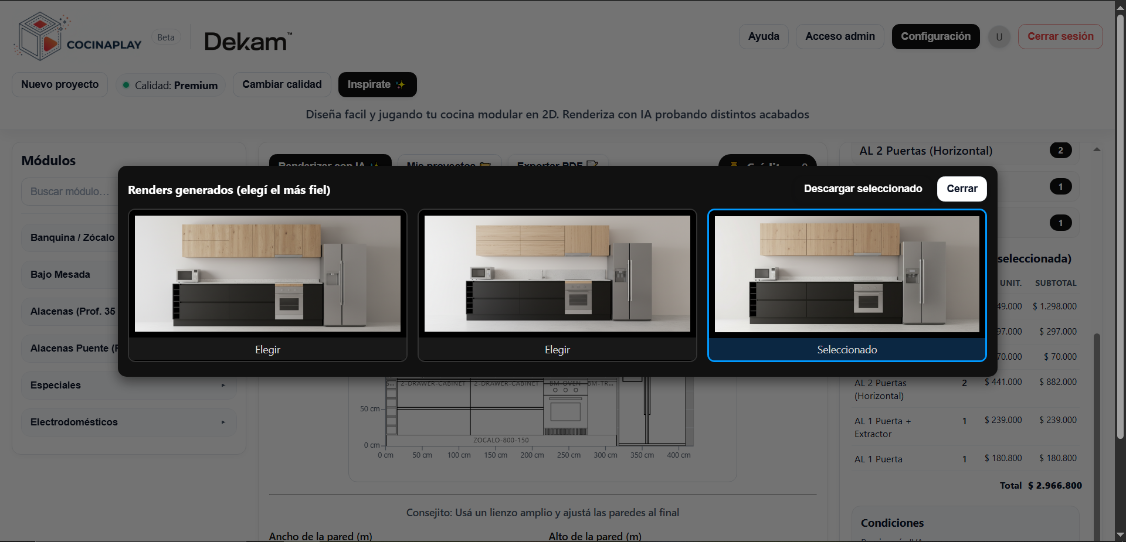Click the Seleccionado label on third render
Viewport: 1126px width, 542px height.
[x=846, y=350]
